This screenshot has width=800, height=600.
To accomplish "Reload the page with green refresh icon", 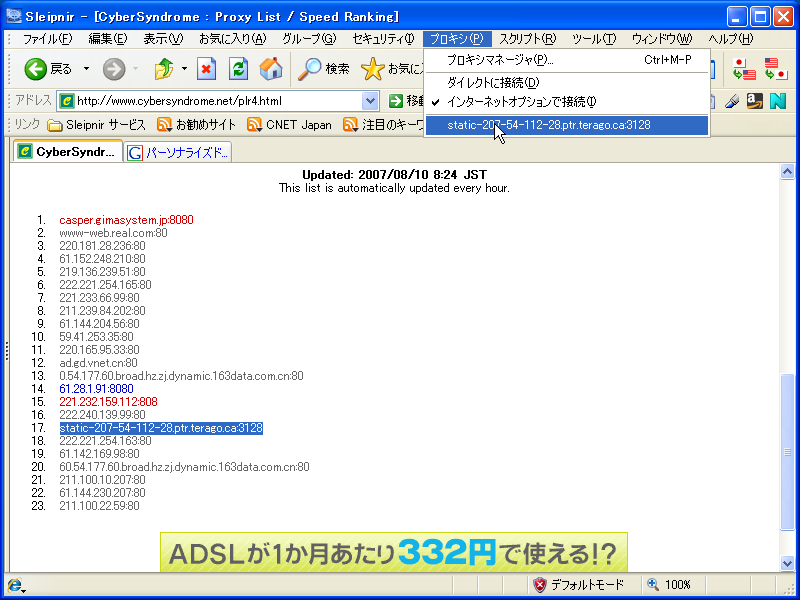I will (238, 69).
